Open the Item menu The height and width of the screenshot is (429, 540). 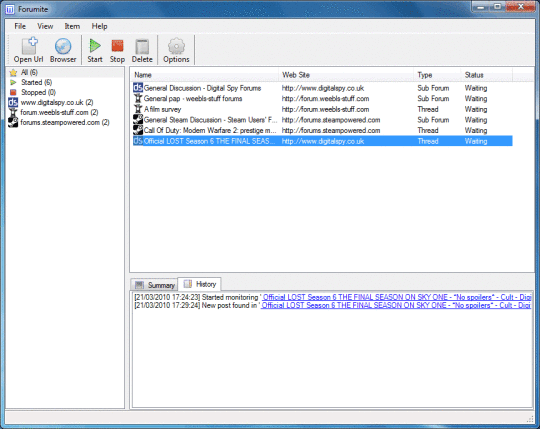pos(72,26)
